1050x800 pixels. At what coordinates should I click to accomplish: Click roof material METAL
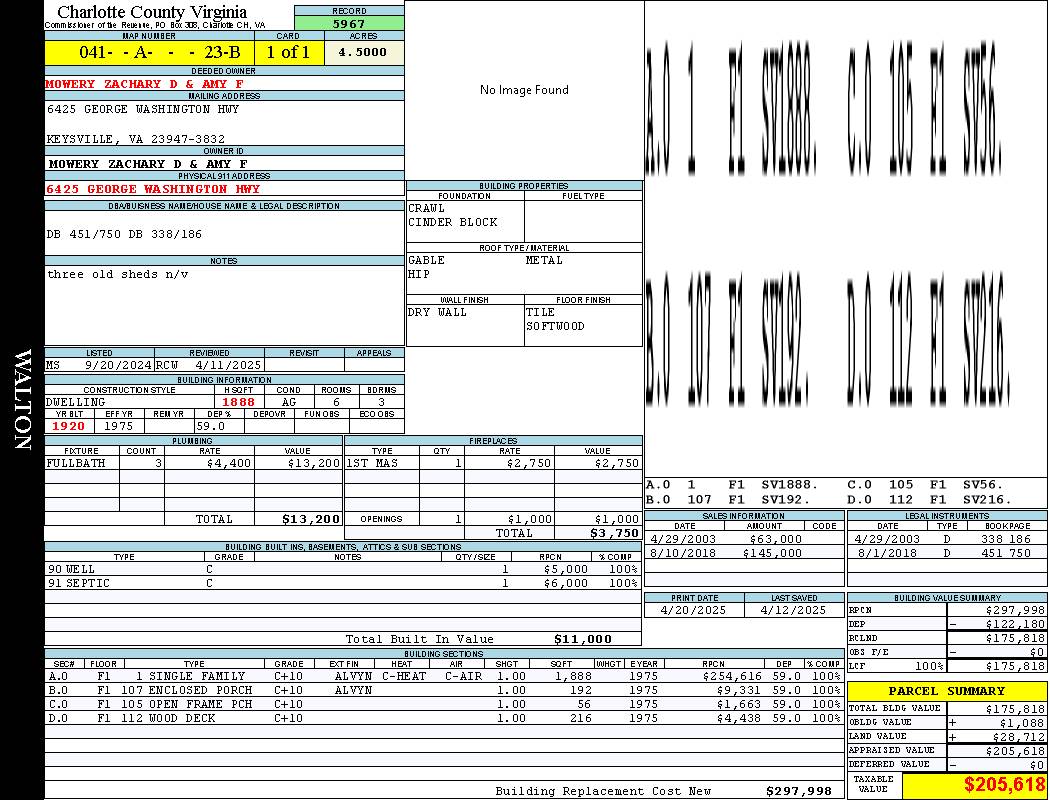click(544, 260)
